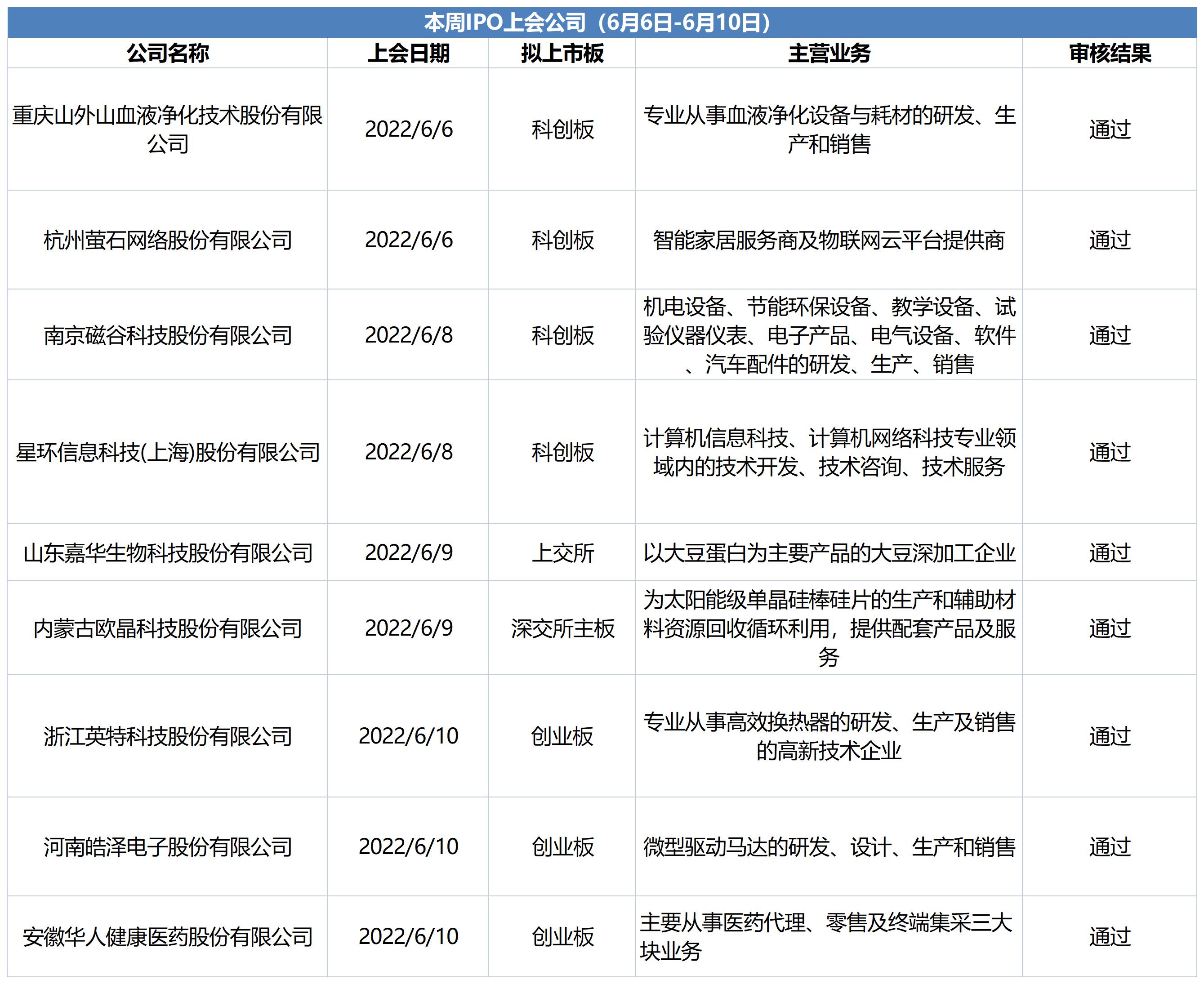1204x984 pixels.
Task: Click 通过 result for 杭州萤石网络 row
Action: (x=1110, y=240)
